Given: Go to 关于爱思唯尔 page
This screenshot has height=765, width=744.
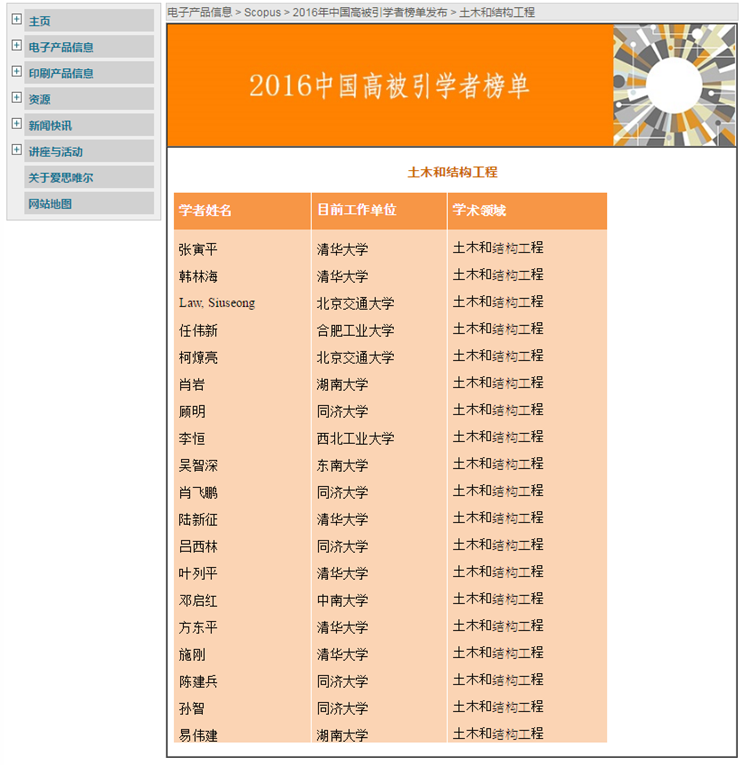Looking at the screenshot, I should pos(61,177).
